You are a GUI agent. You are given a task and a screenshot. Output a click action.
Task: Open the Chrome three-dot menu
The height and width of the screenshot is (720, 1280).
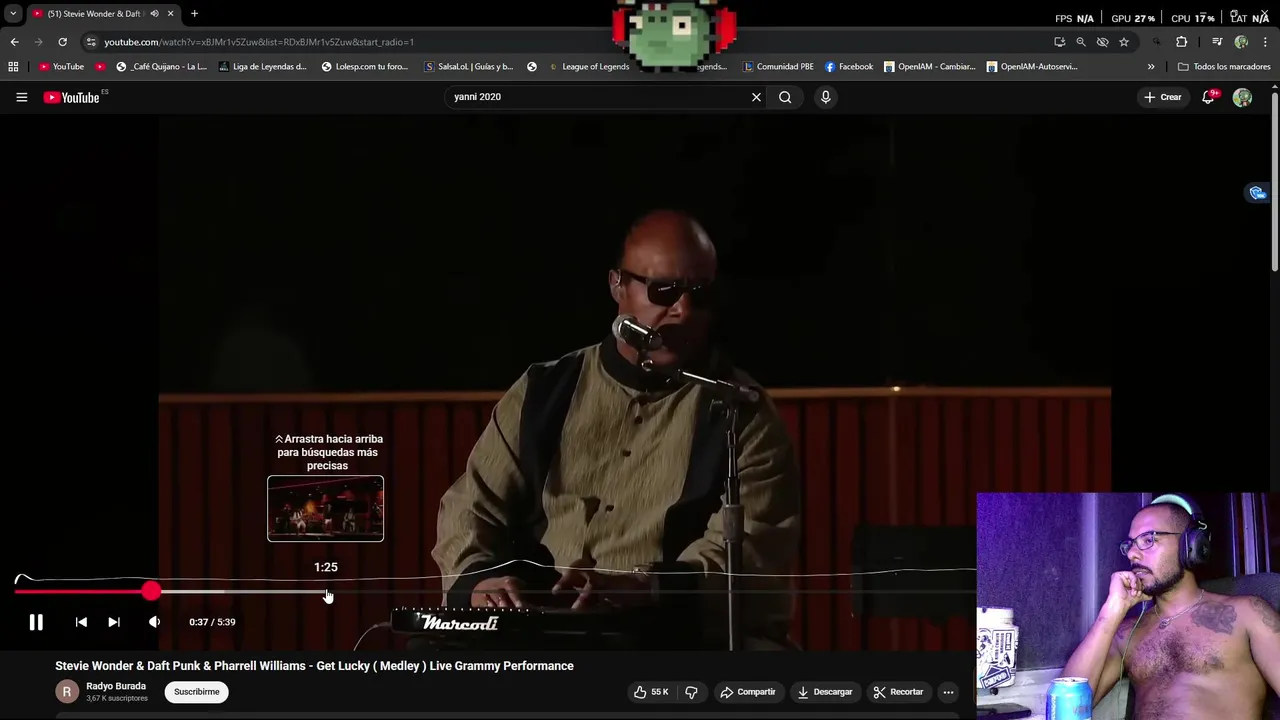click(1266, 42)
